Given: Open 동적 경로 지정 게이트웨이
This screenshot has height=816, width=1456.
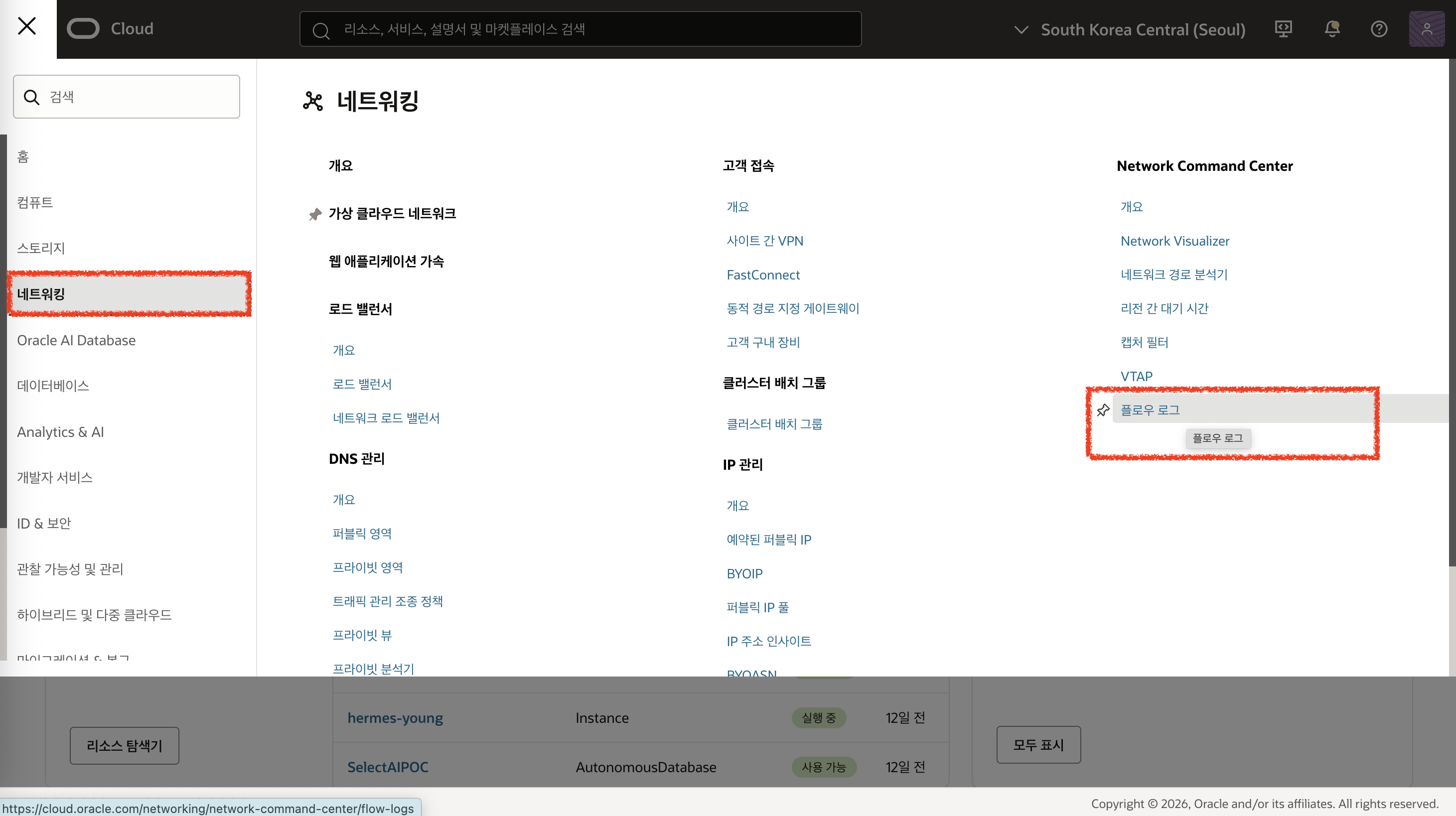Looking at the screenshot, I should coord(793,308).
